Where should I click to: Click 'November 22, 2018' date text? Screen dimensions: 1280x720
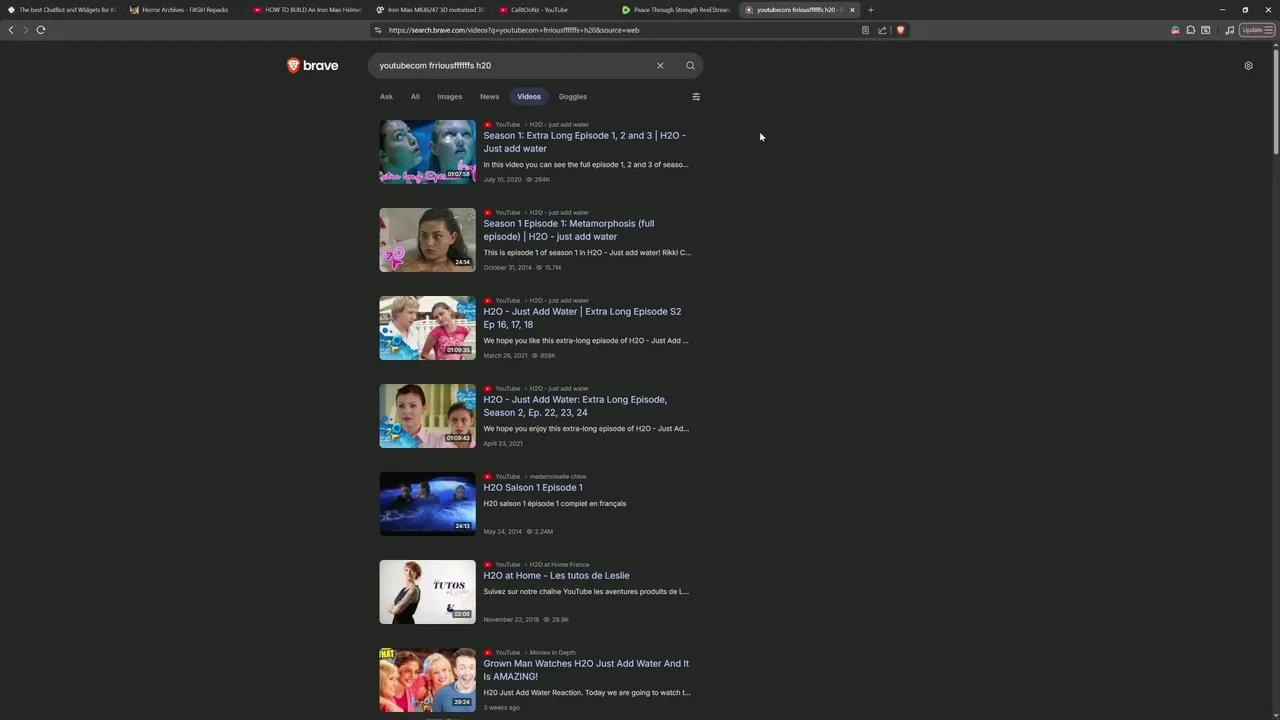(511, 620)
